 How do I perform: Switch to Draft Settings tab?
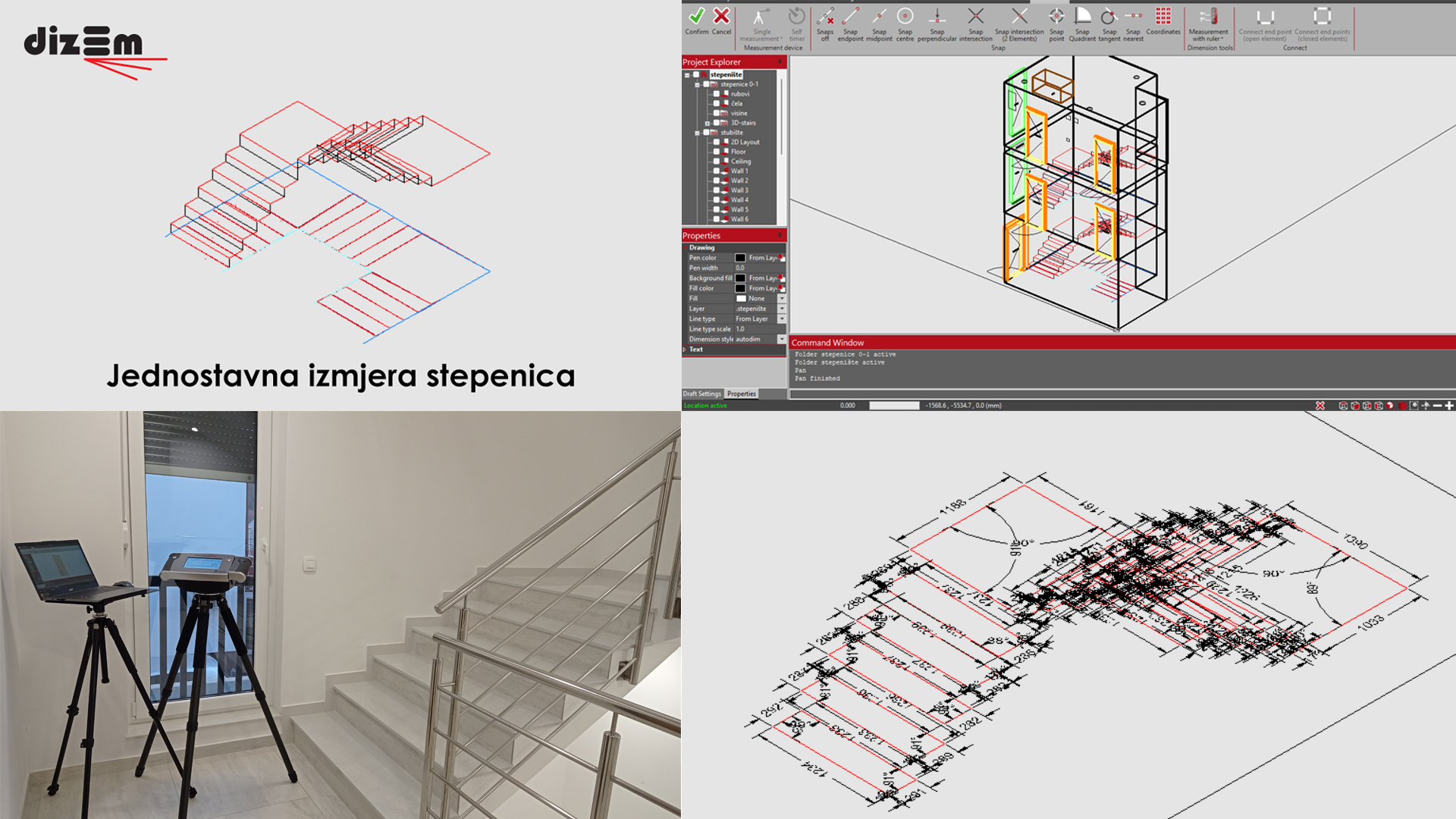click(x=701, y=394)
